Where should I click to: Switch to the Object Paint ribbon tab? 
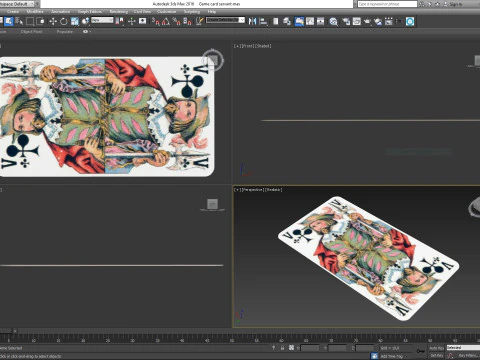(x=31, y=32)
